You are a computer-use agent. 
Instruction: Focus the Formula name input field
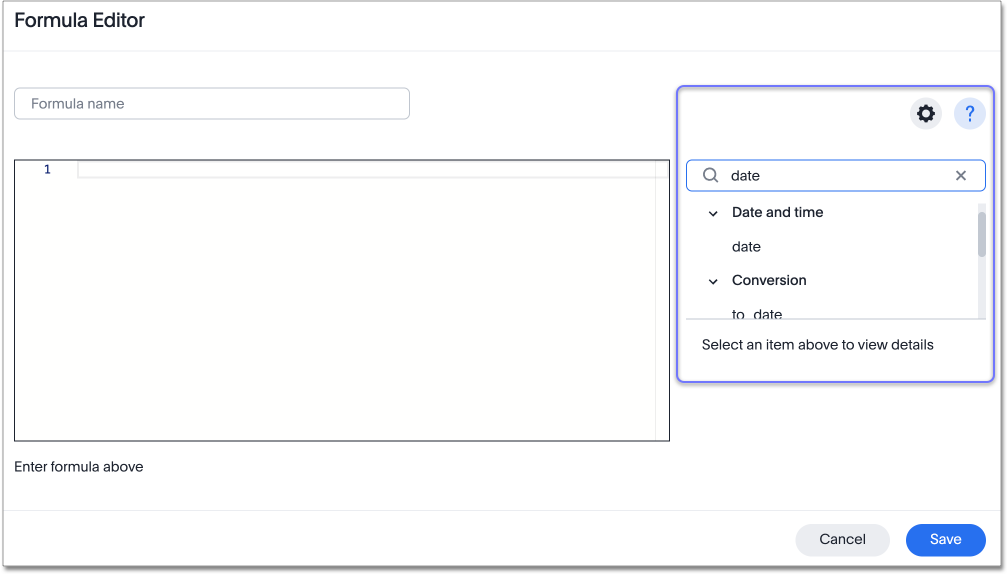[212, 104]
